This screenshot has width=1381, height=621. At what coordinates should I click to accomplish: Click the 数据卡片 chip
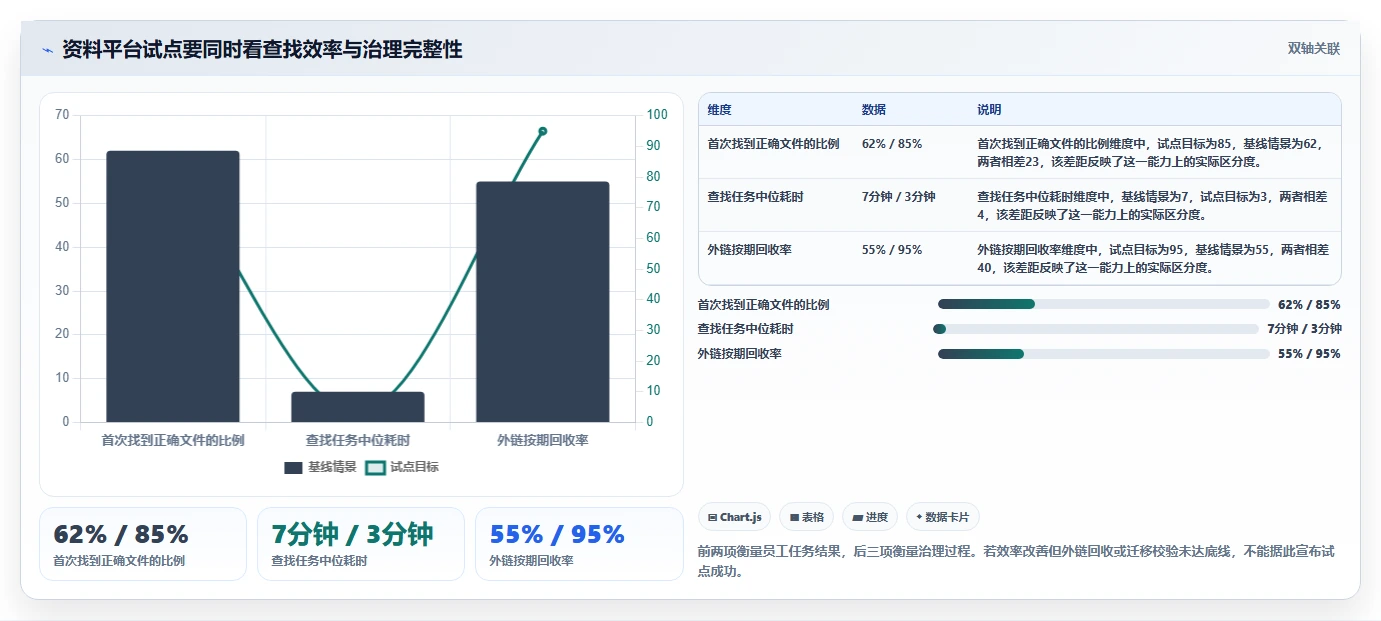pyautogui.click(x=942, y=517)
